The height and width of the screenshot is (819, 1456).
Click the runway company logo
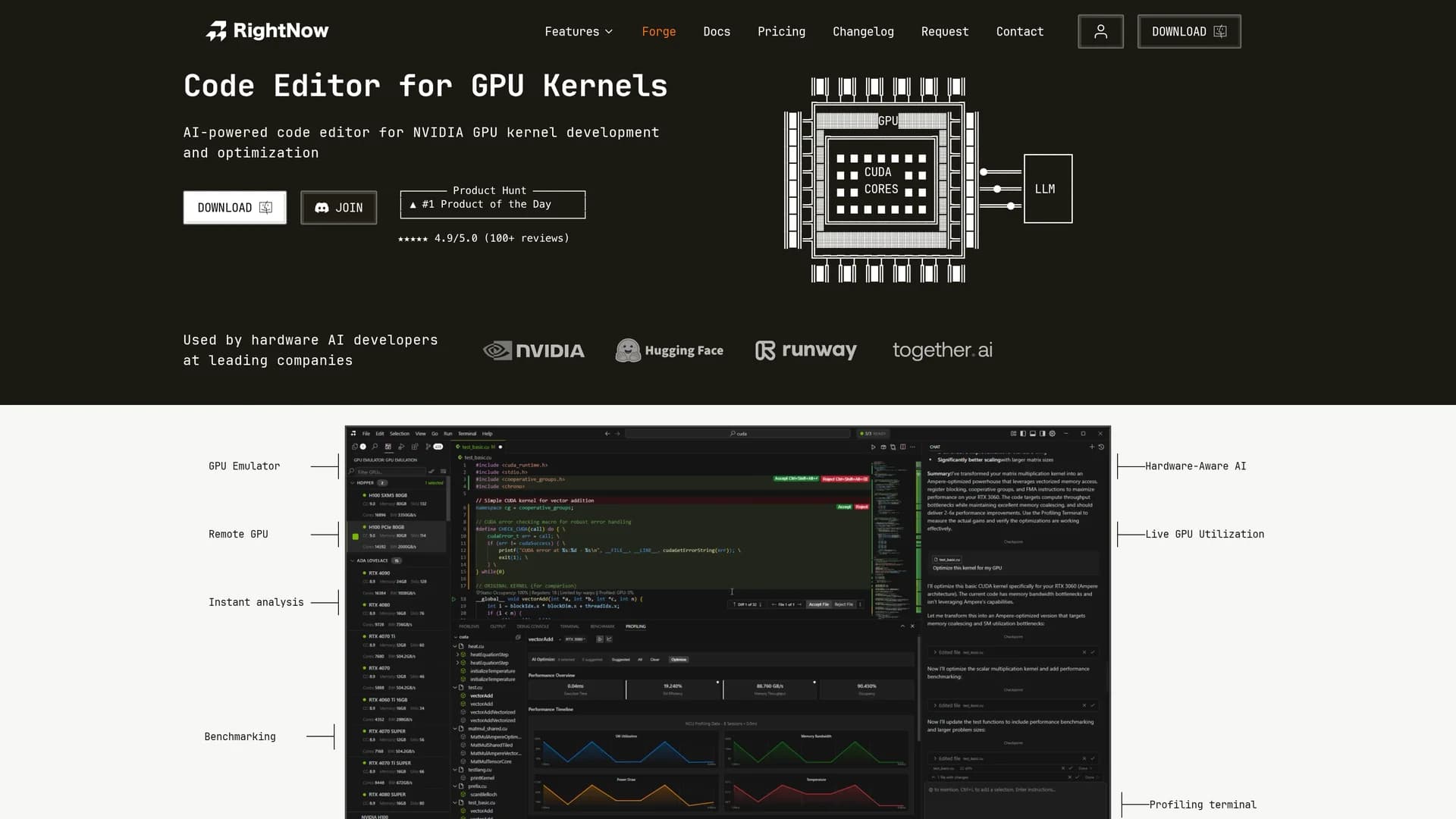805,350
